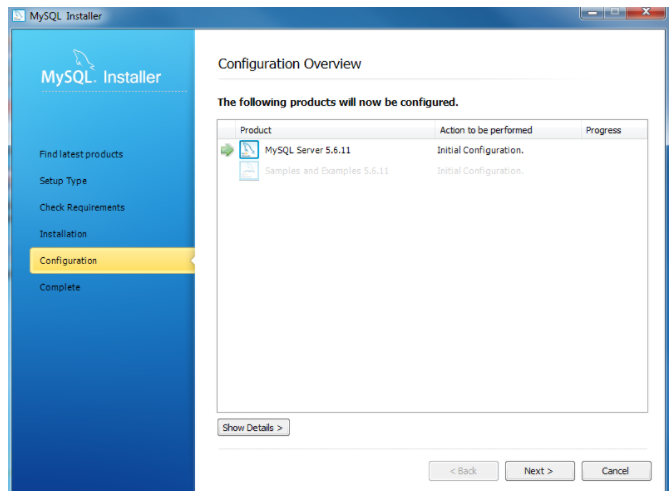
Task: Select the Setup Type step
Action: coord(63,181)
